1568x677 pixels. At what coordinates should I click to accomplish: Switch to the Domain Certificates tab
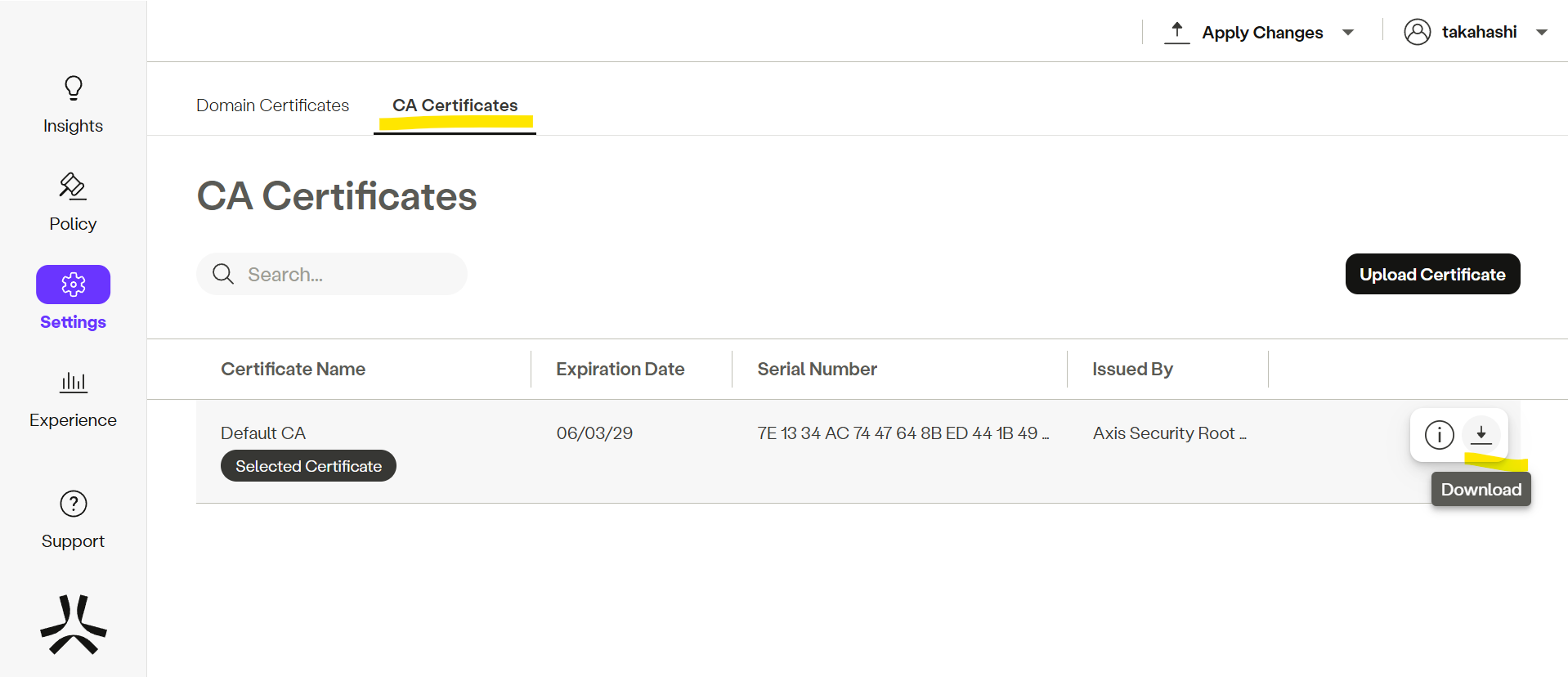point(272,105)
